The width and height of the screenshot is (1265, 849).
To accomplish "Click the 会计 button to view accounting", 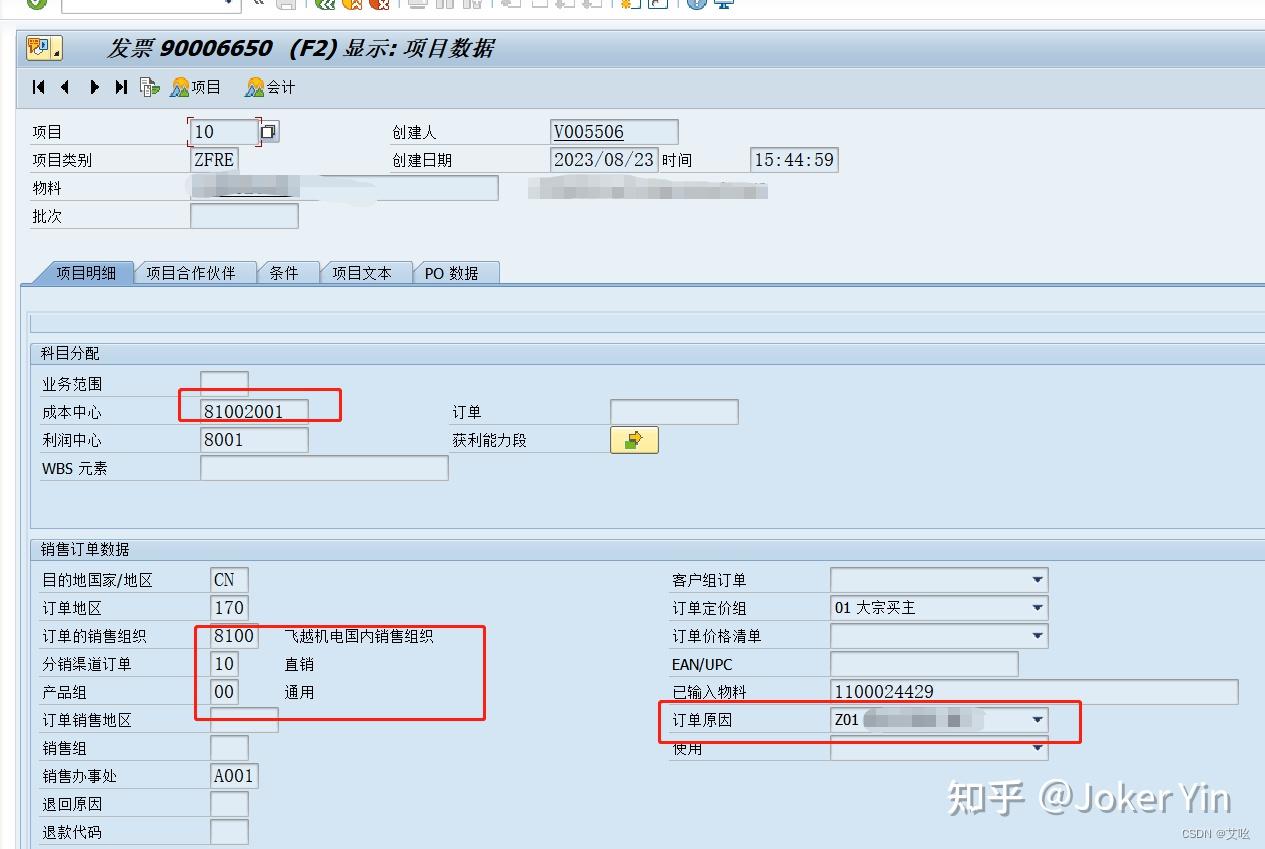I will click(268, 86).
